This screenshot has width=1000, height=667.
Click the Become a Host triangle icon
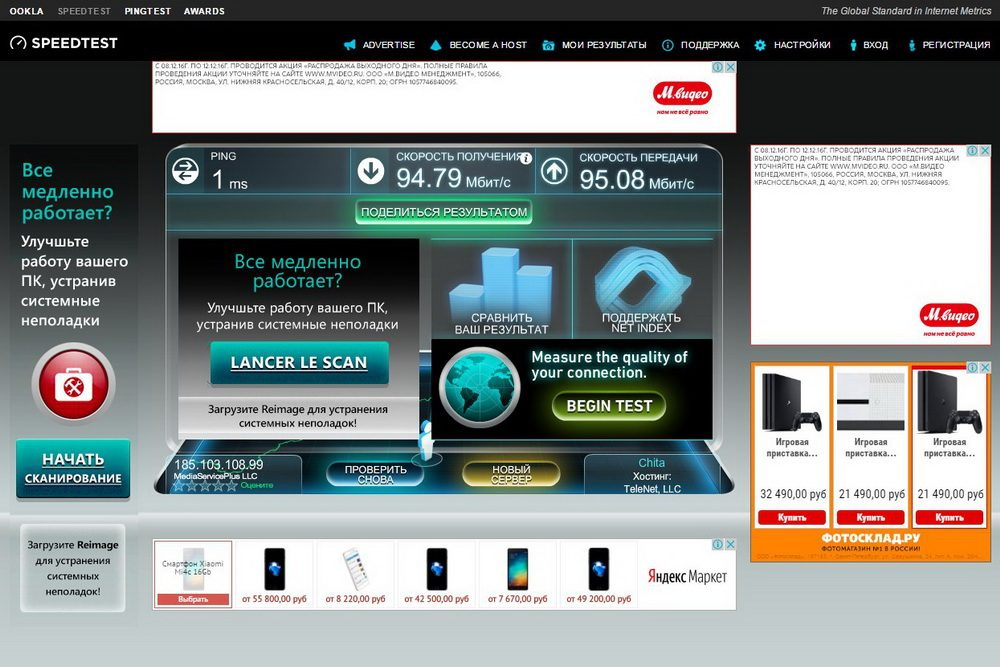[x=436, y=45]
